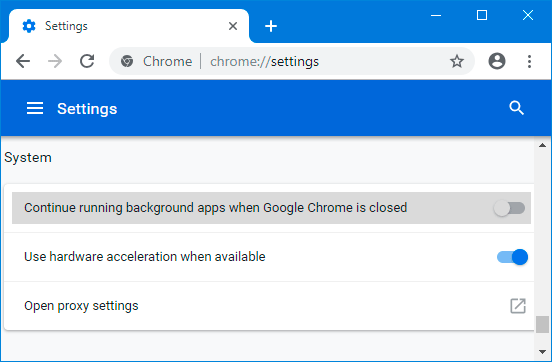Open Chrome's three-dot customize menu
The height and width of the screenshot is (362, 552).
[x=529, y=61]
